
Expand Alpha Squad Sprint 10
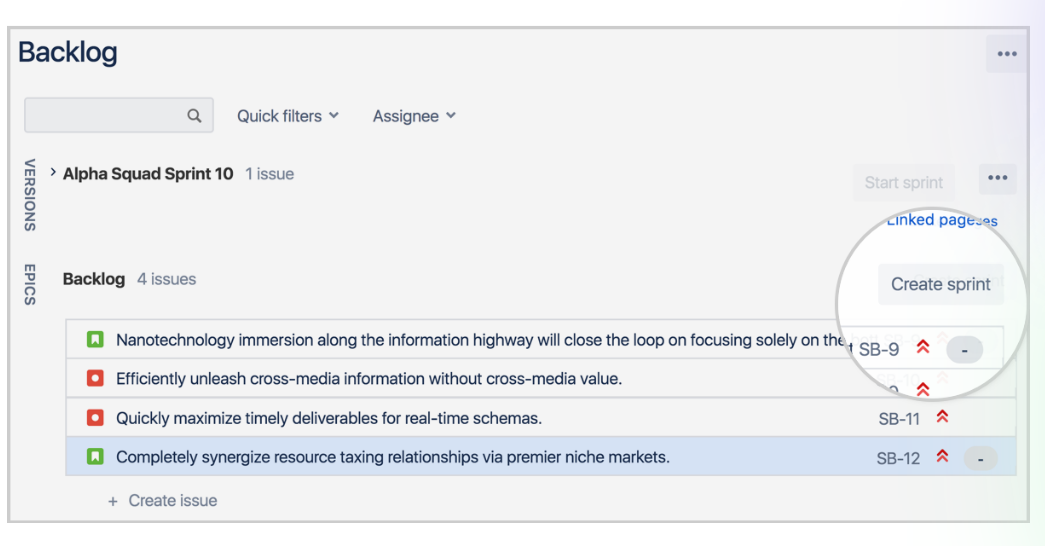[52, 174]
